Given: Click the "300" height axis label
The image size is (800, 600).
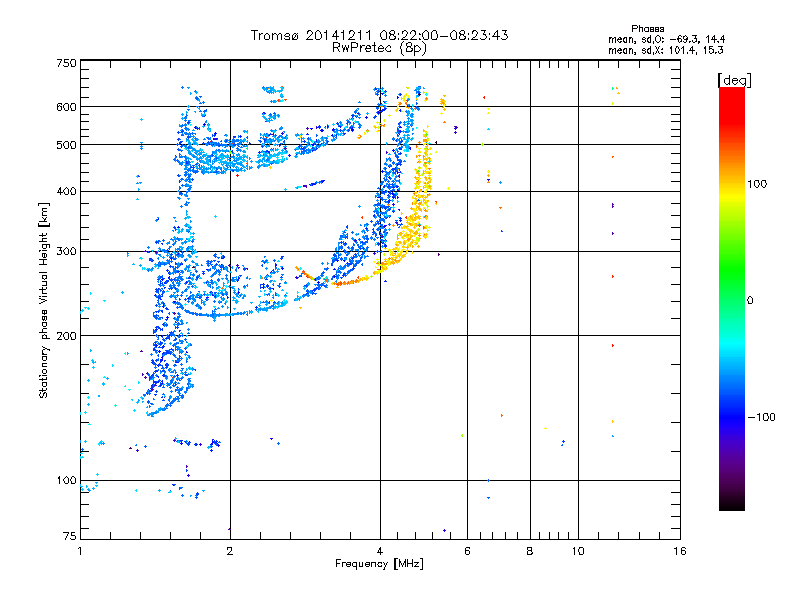Looking at the screenshot, I should 66,252.
